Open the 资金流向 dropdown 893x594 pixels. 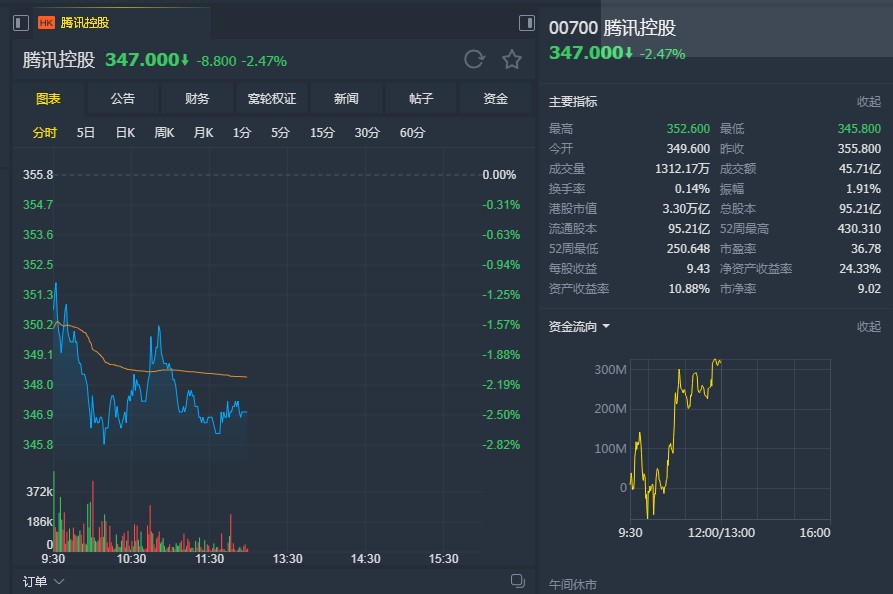click(579, 326)
